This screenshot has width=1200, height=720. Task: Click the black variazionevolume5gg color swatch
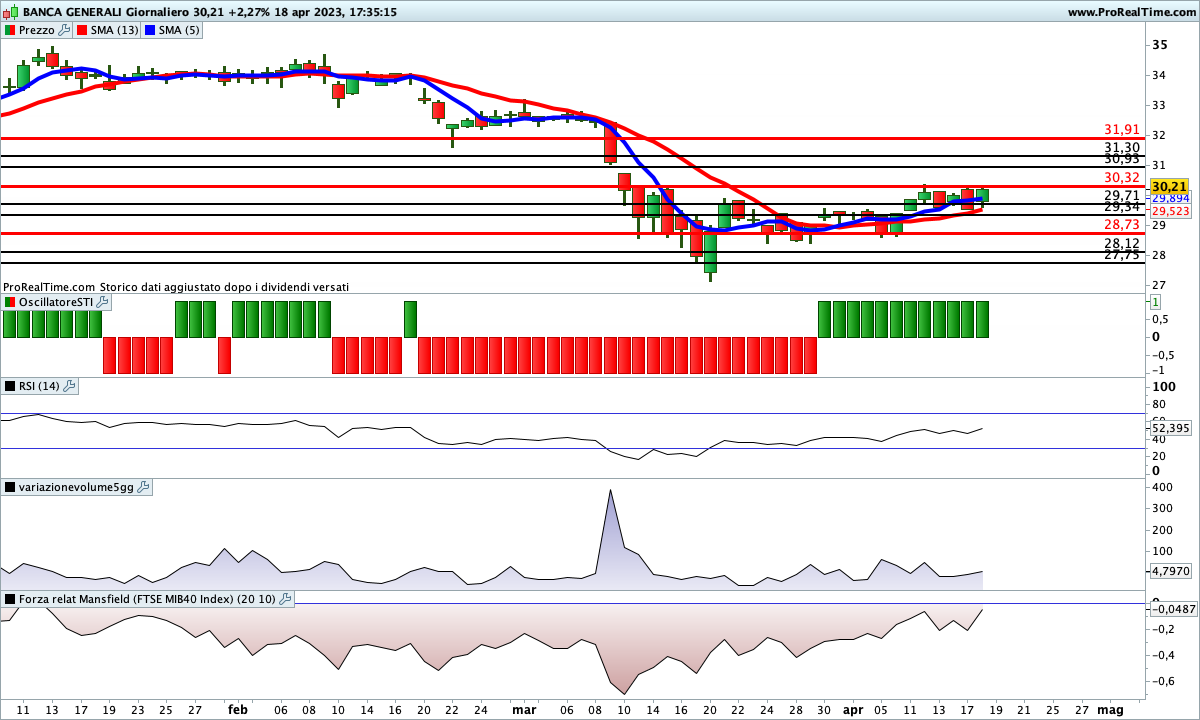pos(10,487)
